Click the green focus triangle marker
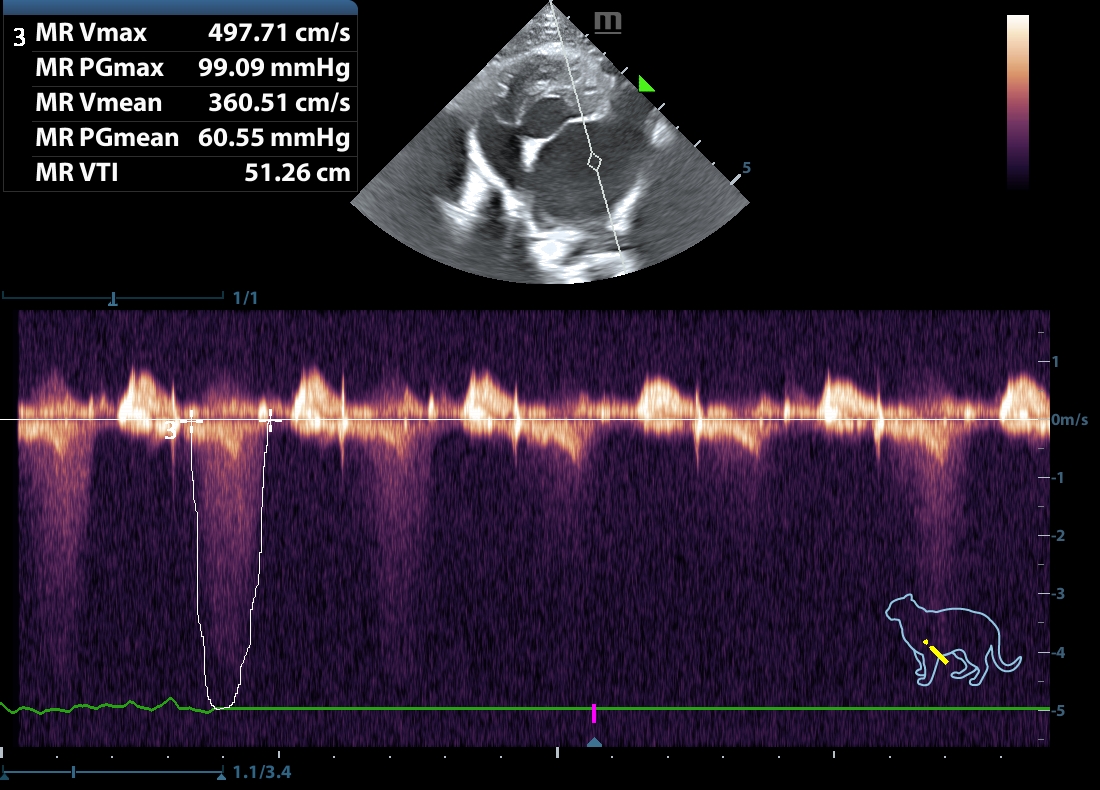The height and width of the screenshot is (790, 1100). tap(646, 85)
